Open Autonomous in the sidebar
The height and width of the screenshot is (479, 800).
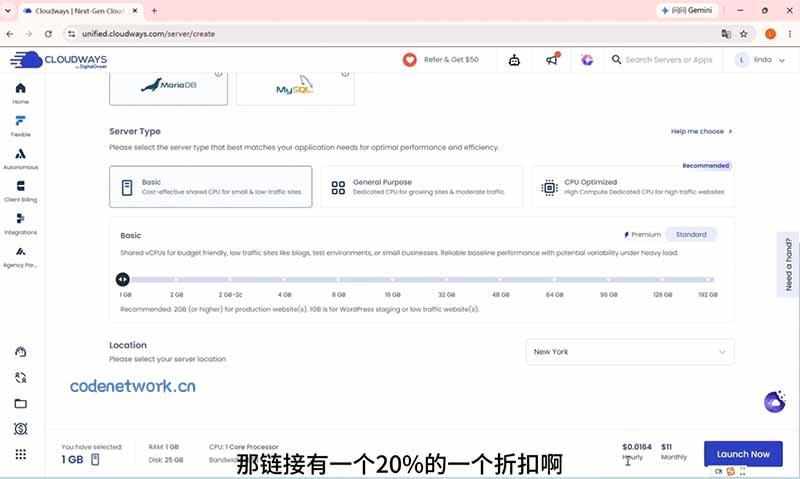(x=20, y=158)
